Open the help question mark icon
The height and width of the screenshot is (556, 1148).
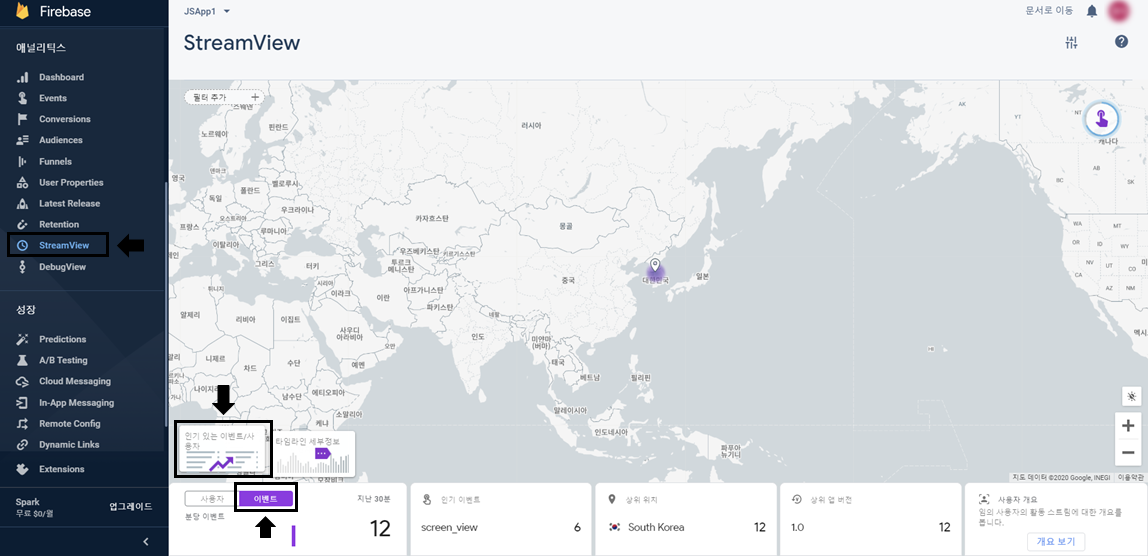[x=1121, y=42]
